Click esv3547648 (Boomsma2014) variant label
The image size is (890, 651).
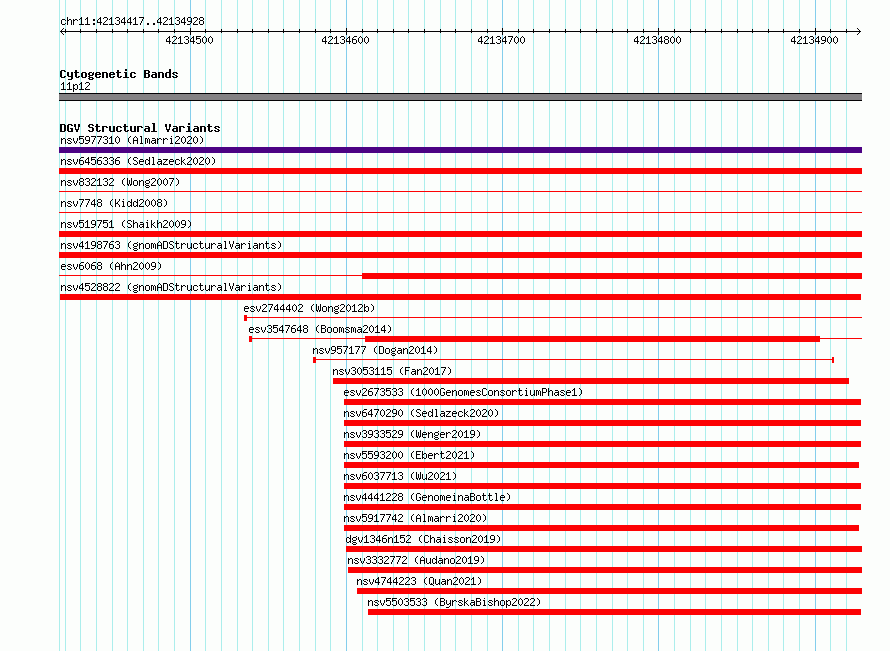pyautogui.click(x=320, y=329)
